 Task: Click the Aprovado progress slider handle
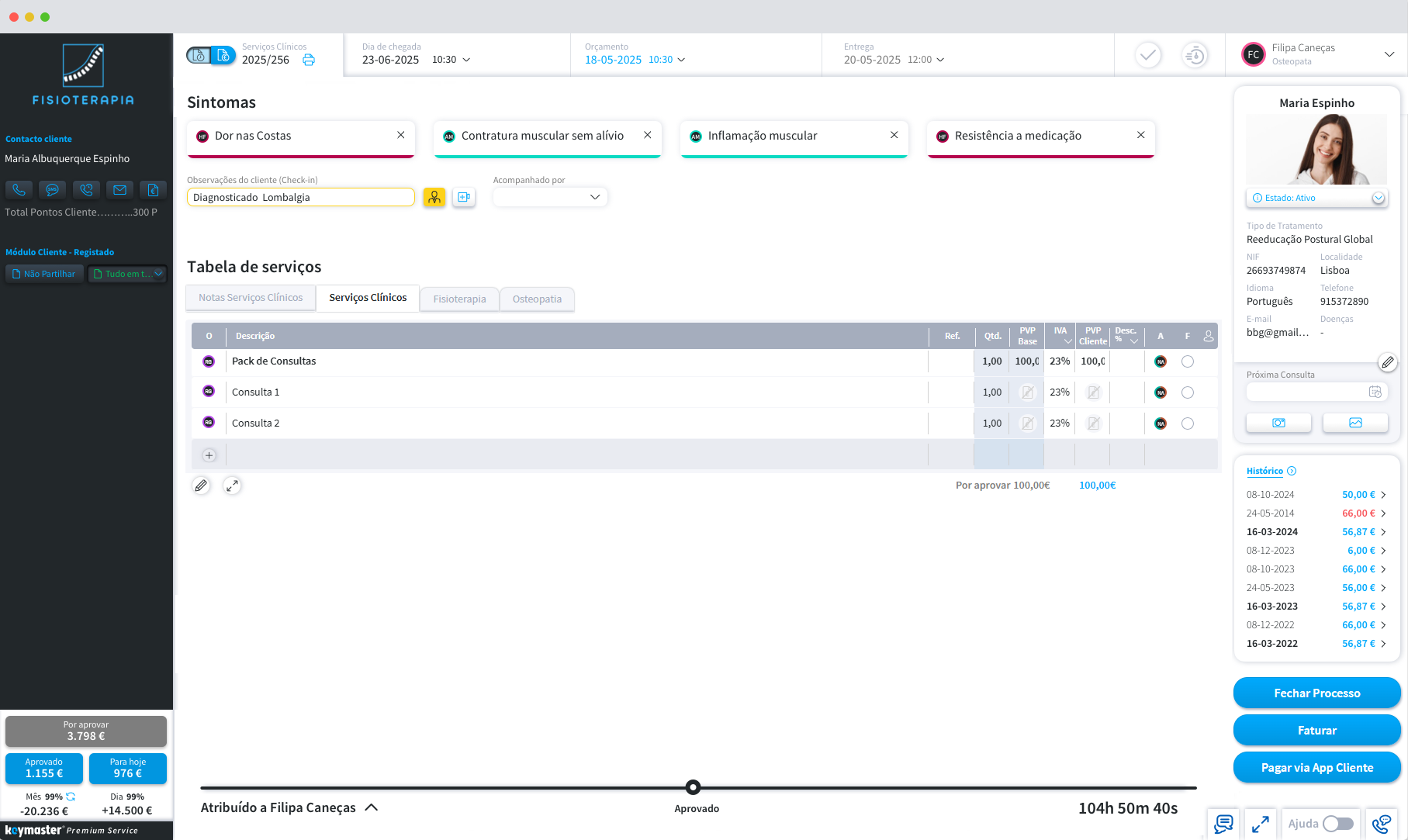[694, 787]
